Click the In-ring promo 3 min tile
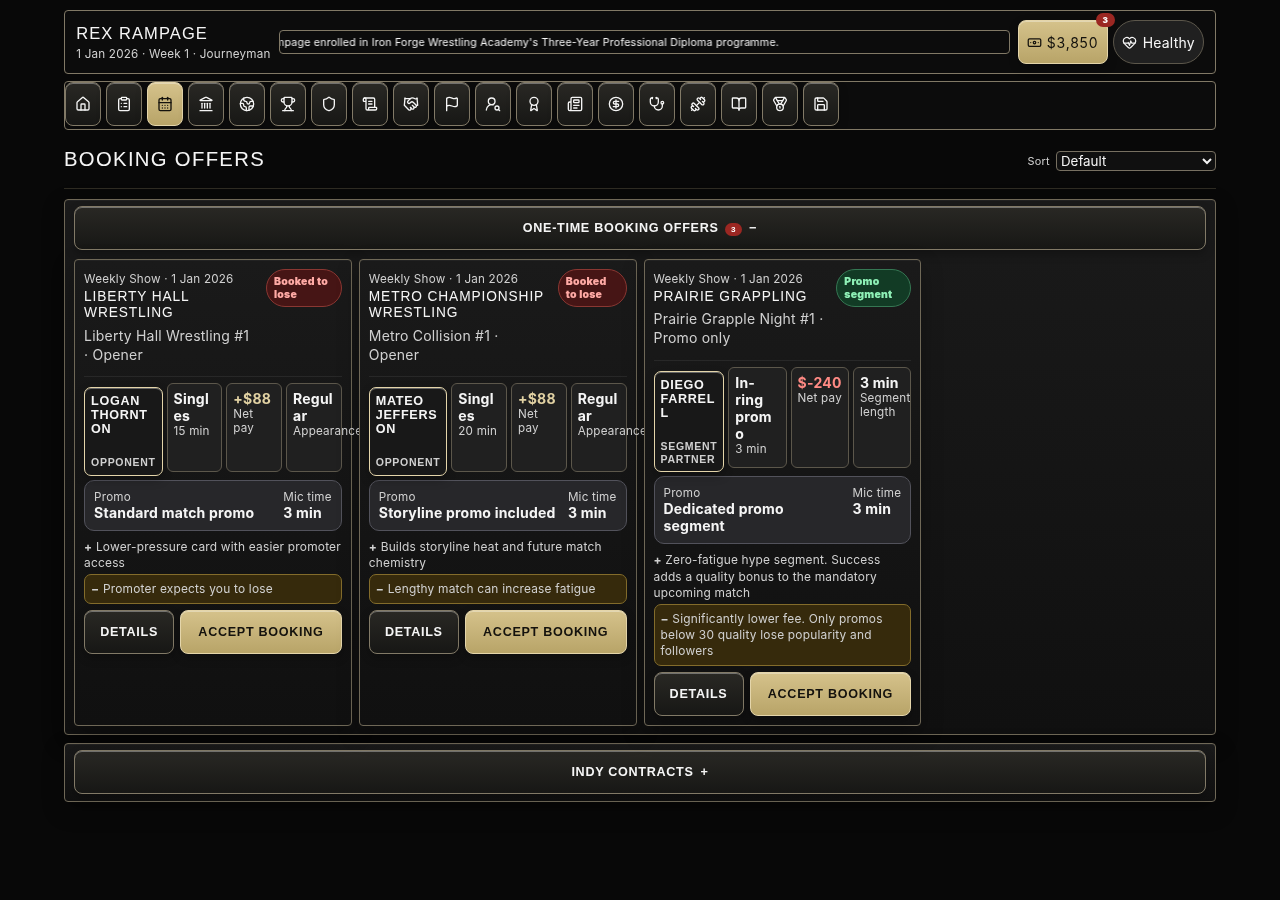This screenshot has height=900, width=1280. pyautogui.click(x=757, y=417)
